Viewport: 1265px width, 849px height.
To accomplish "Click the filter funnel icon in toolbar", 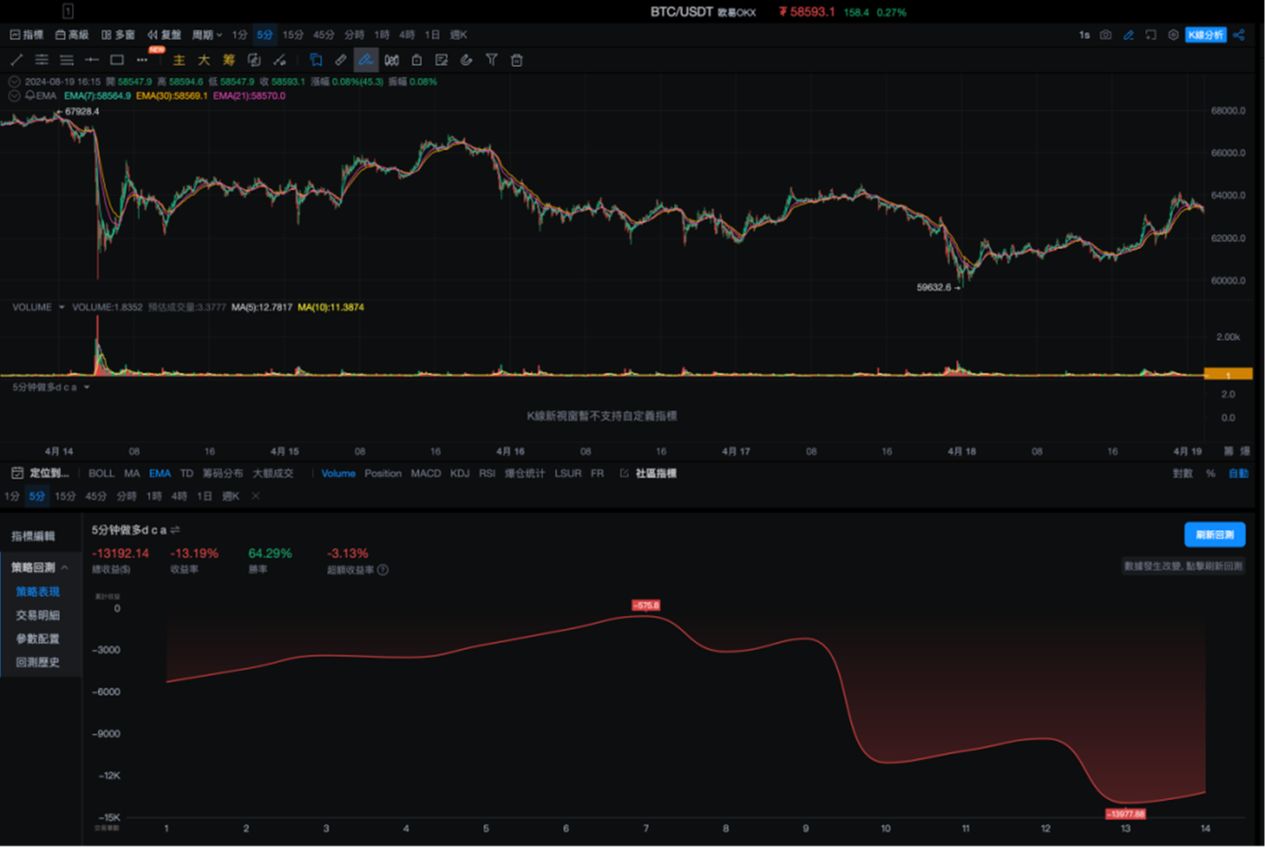I will [491, 60].
